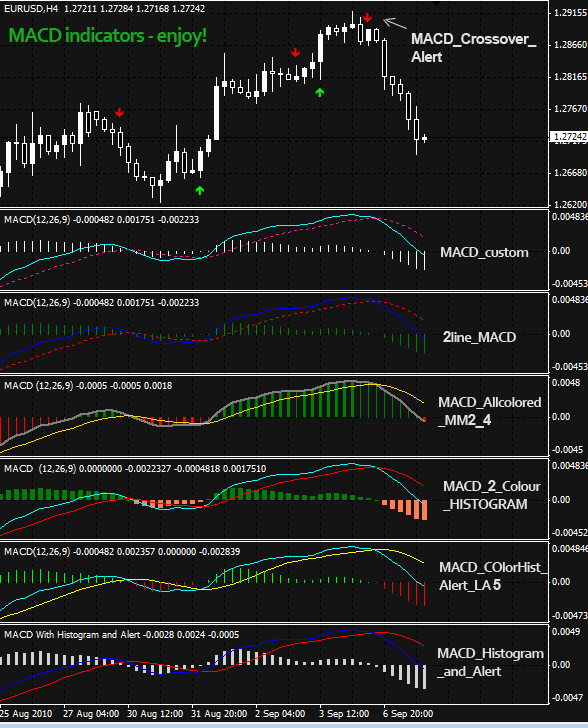Select the MACD_Allcolored_MM2_4 label
588x728 pixels.
coord(490,411)
